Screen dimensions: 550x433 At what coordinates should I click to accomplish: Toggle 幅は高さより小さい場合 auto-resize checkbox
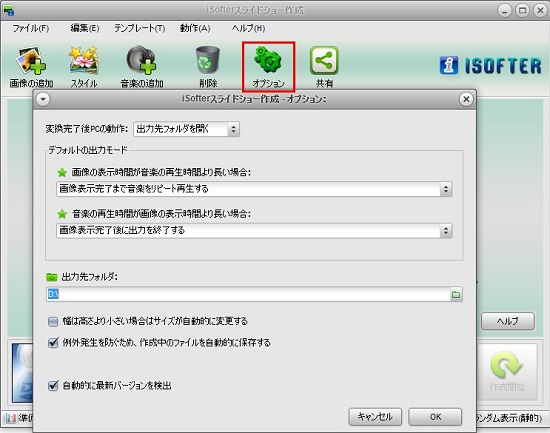(x=53, y=321)
